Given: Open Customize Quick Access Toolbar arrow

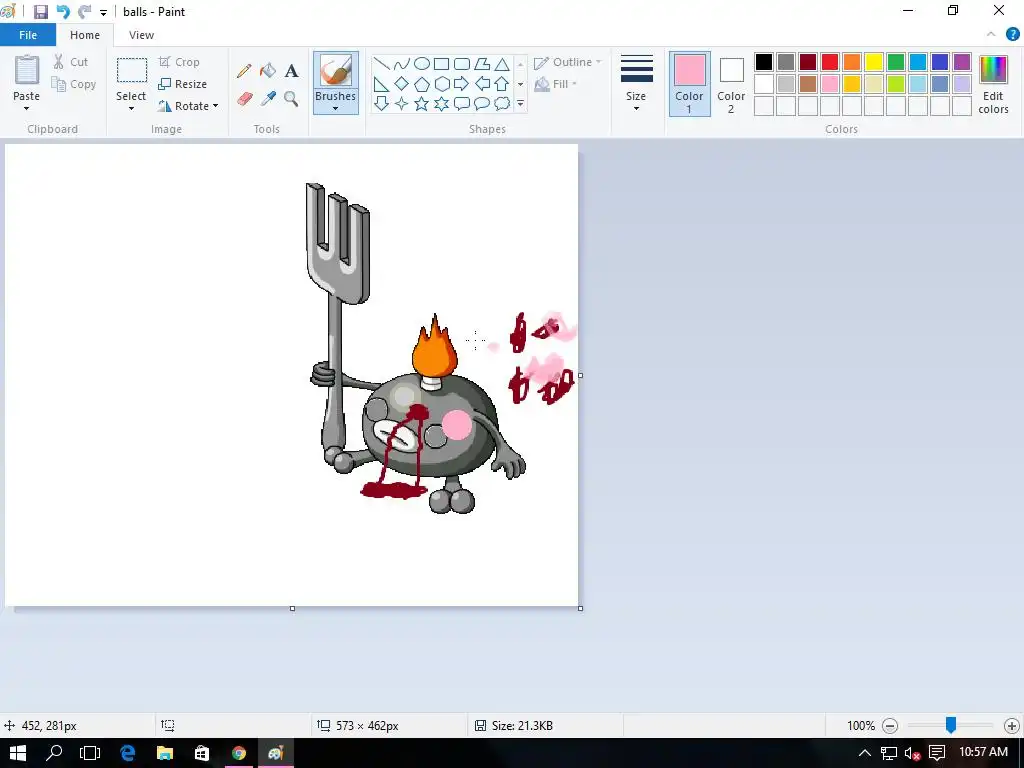Looking at the screenshot, I should tap(103, 12).
